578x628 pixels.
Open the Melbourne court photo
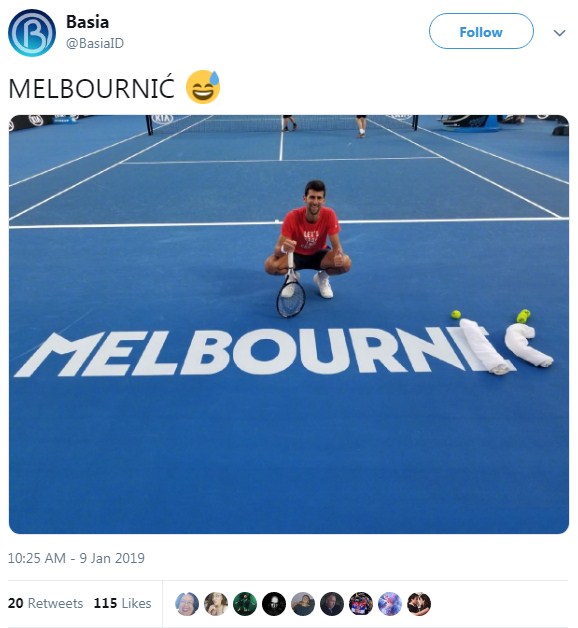[x=289, y=324]
